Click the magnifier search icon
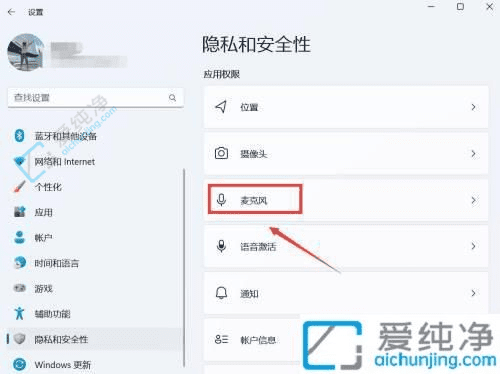Screen dimensions: 500x374 (x=172, y=98)
